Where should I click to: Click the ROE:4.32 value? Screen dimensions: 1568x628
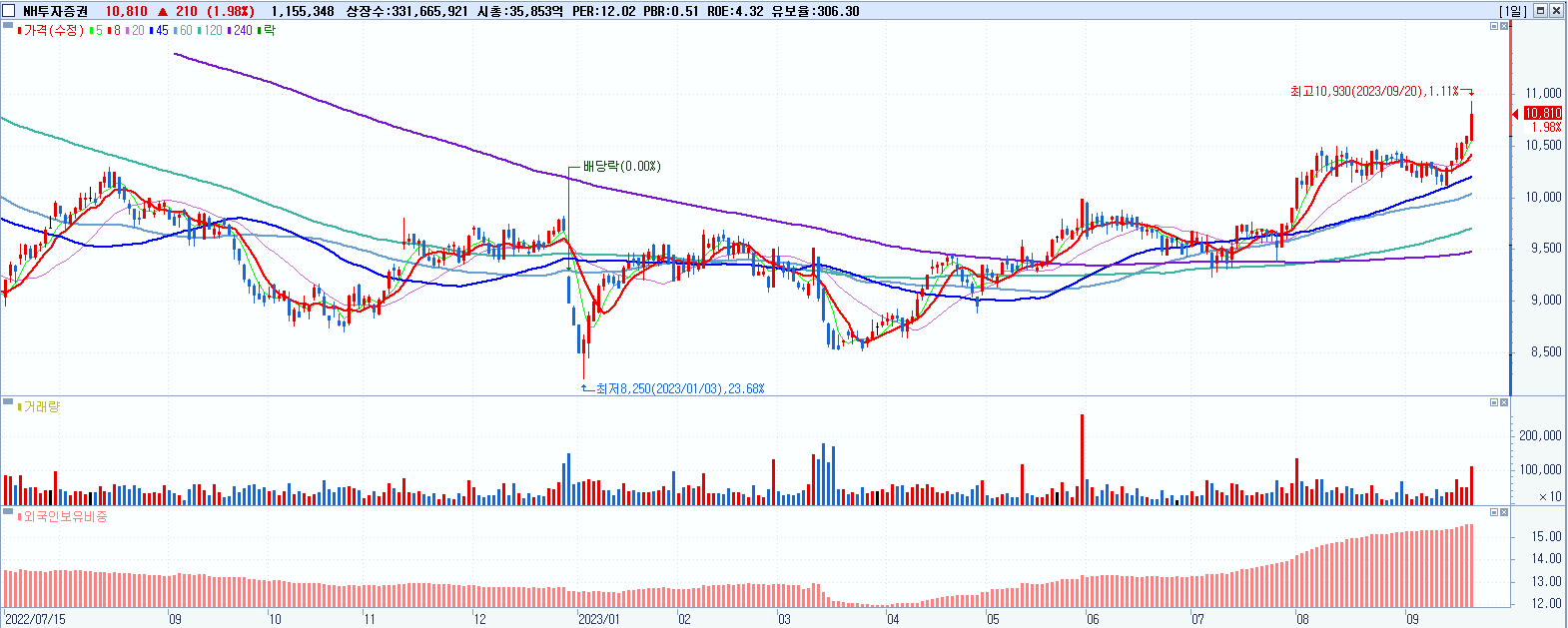click(x=735, y=11)
